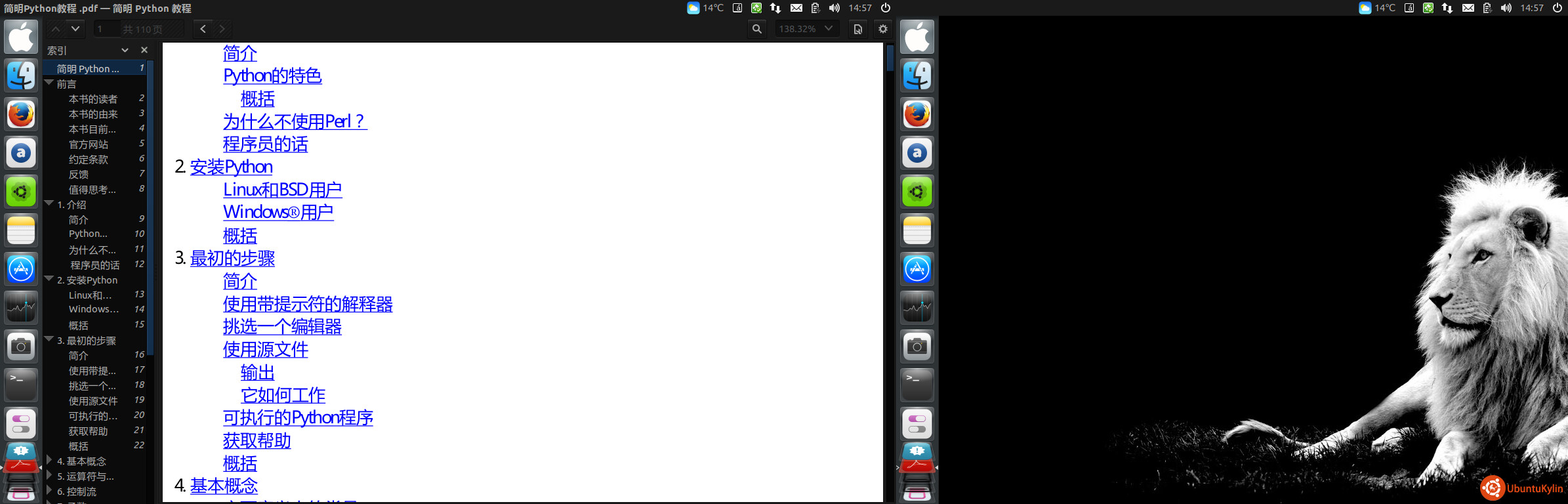
Task: Open view options gear button
Action: click(883, 29)
